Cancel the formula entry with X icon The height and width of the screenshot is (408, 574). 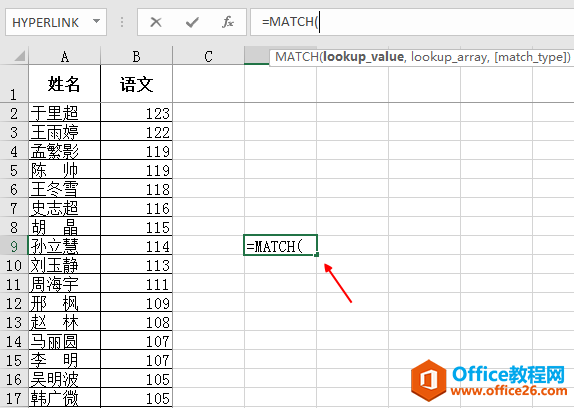coord(156,22)
